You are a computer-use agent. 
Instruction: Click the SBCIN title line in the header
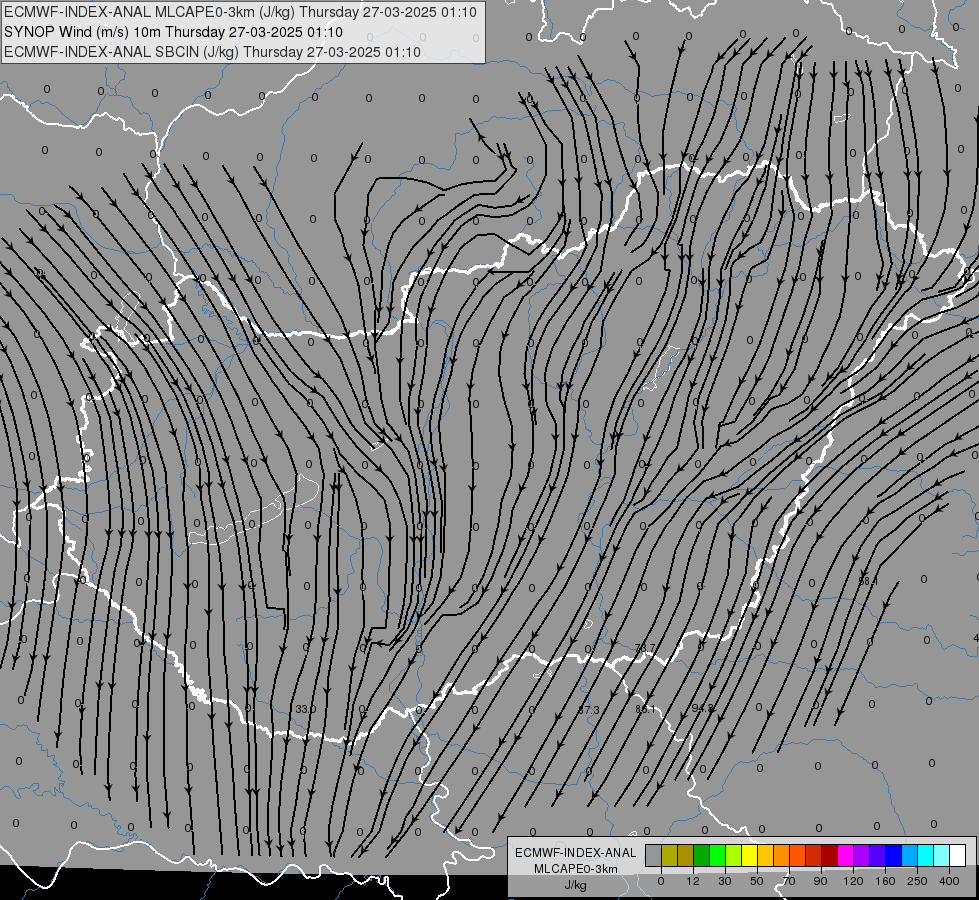click(212, 52)
